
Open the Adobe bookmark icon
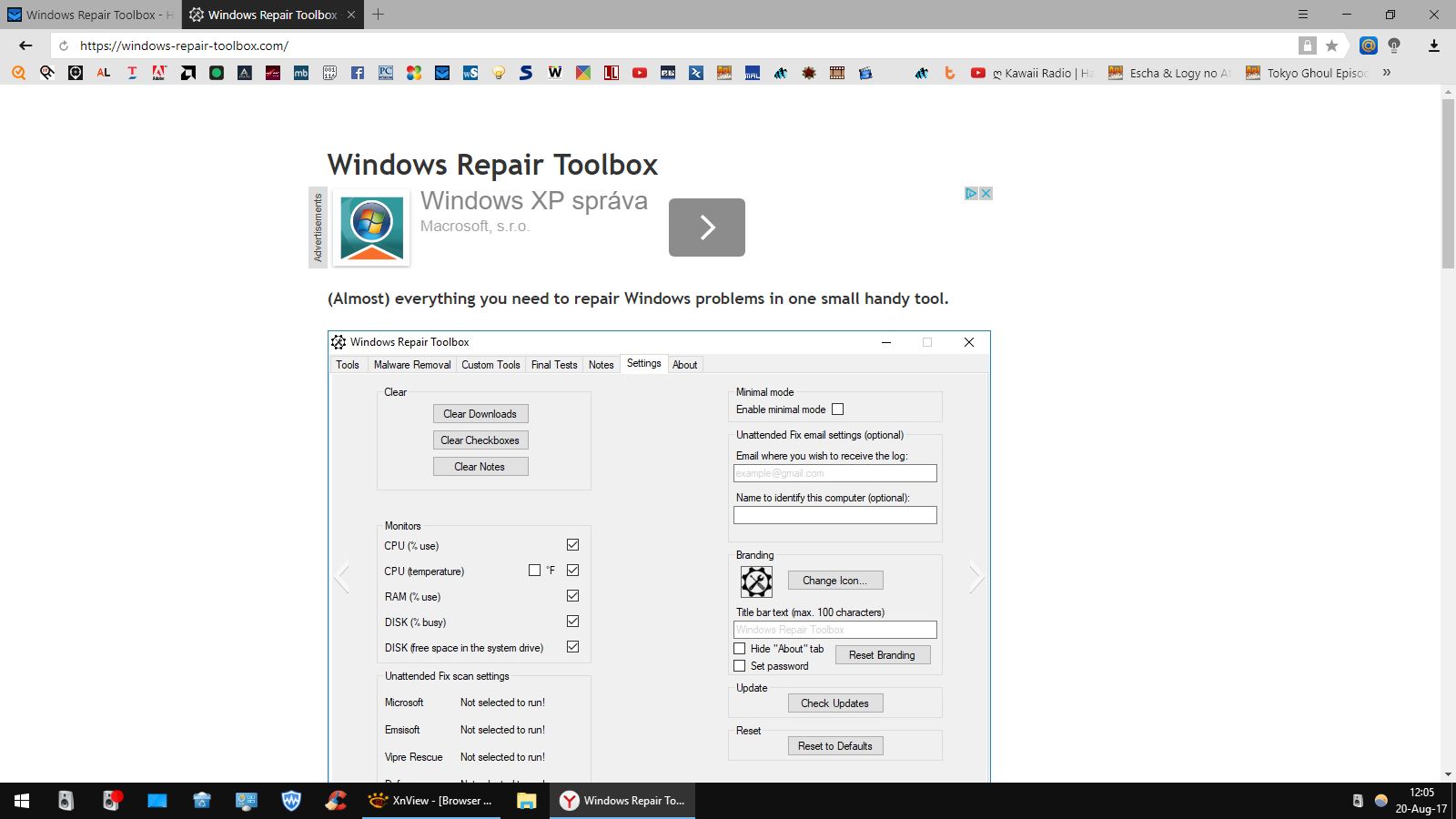click(160, 73)
